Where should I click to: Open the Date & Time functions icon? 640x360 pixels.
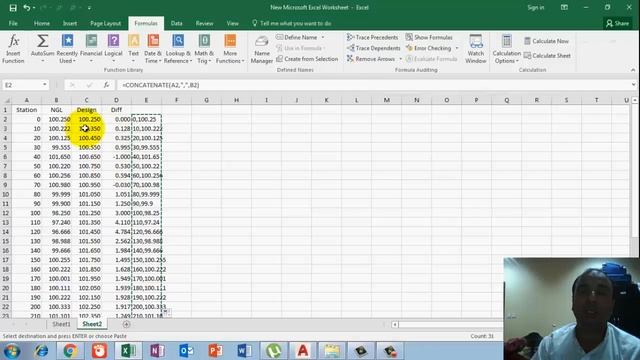[153, 41]
